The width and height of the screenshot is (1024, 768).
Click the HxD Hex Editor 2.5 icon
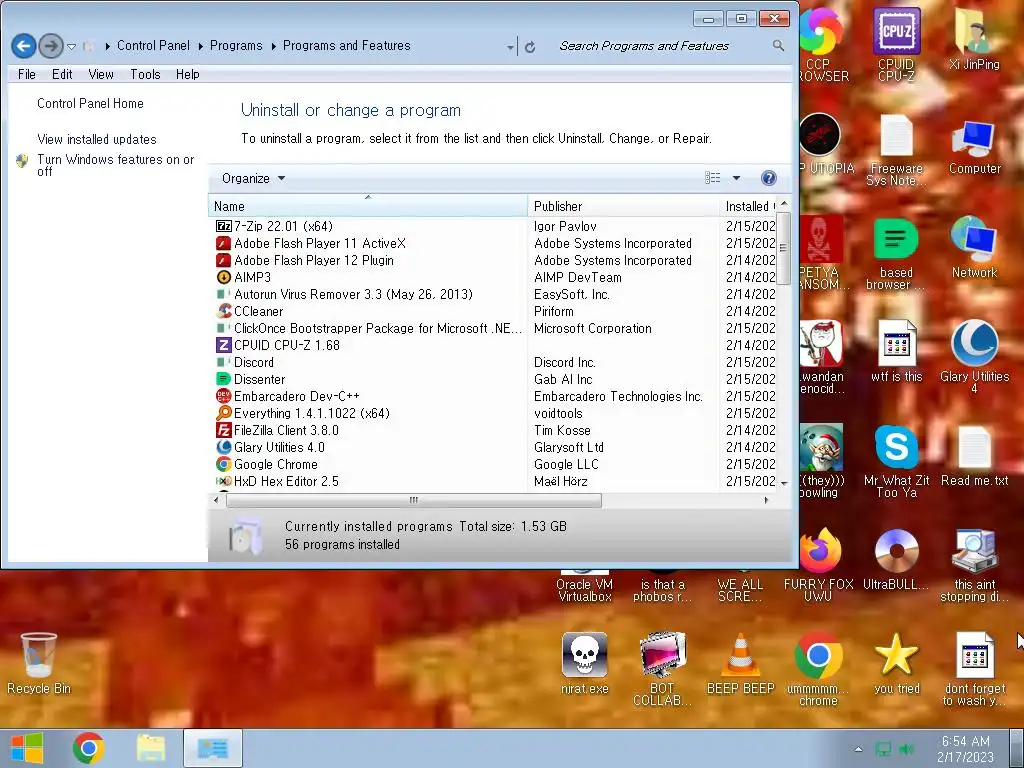223,481
